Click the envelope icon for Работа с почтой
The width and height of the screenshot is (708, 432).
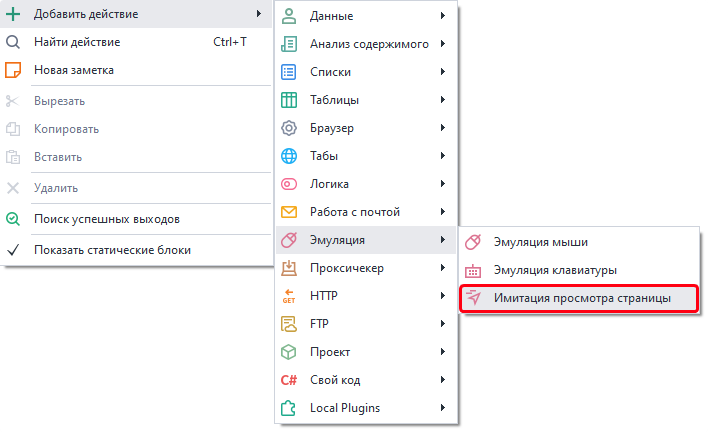coord(289,212)
